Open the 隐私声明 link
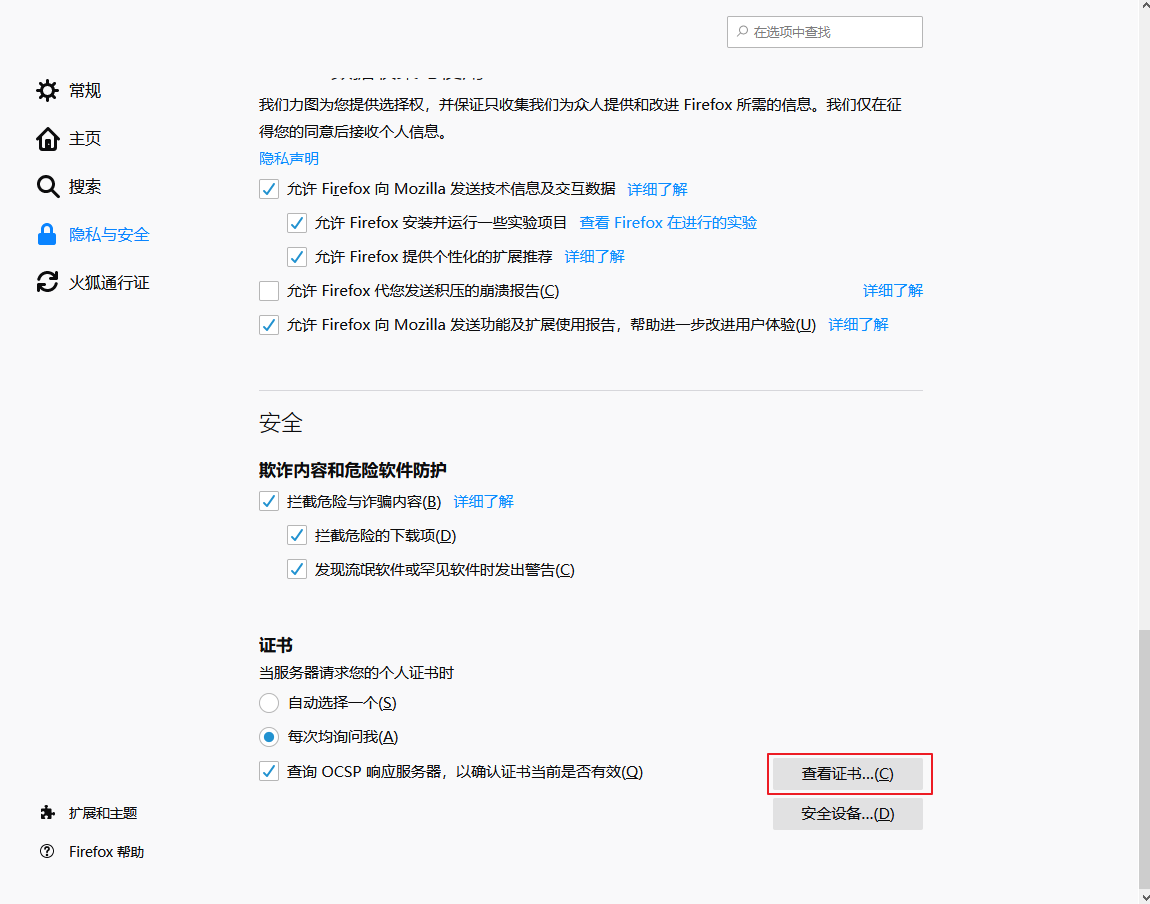Screen dimensions: 1150x904 coord(289,158)
